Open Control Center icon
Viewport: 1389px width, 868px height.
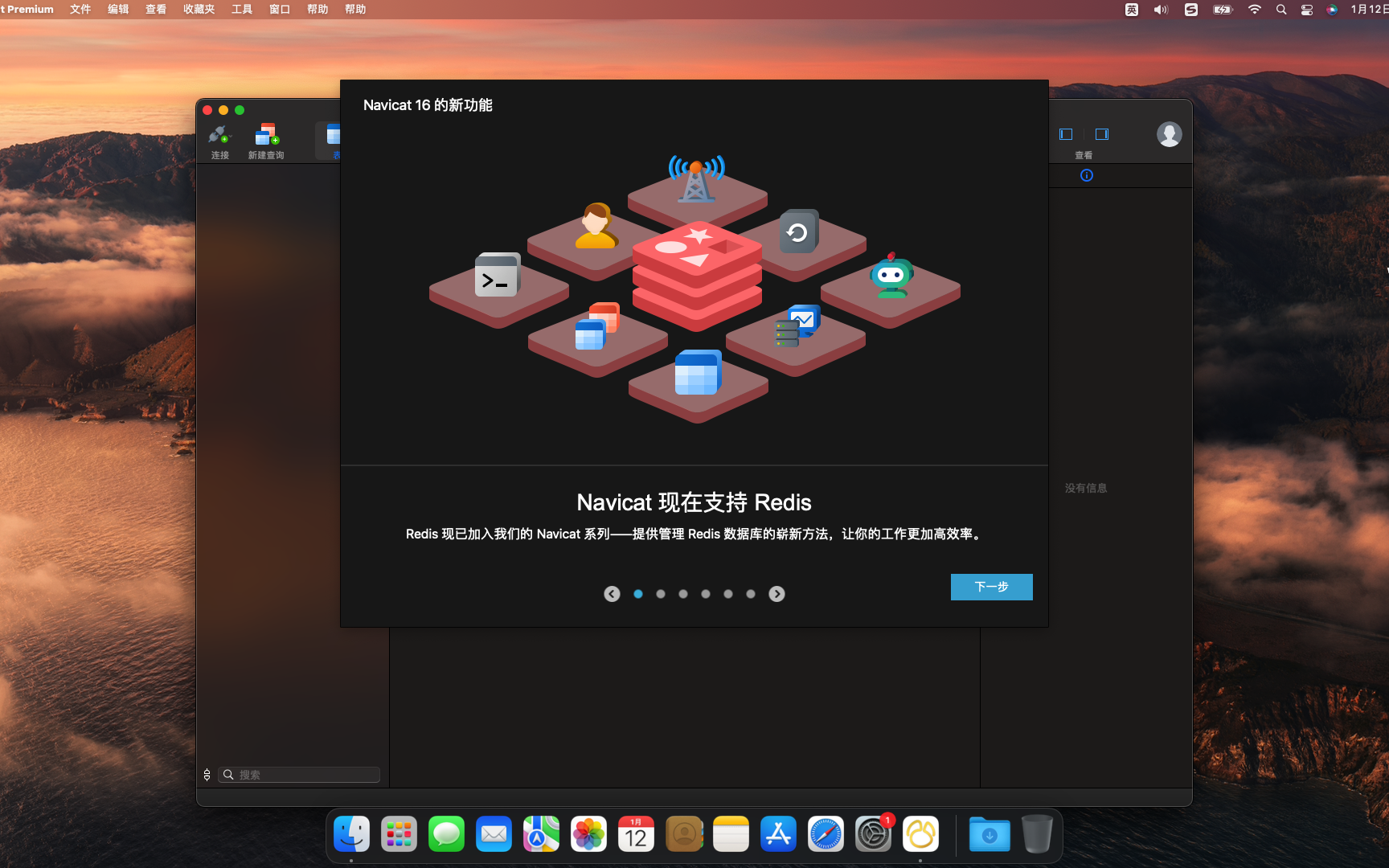(x=1307, y=10)
